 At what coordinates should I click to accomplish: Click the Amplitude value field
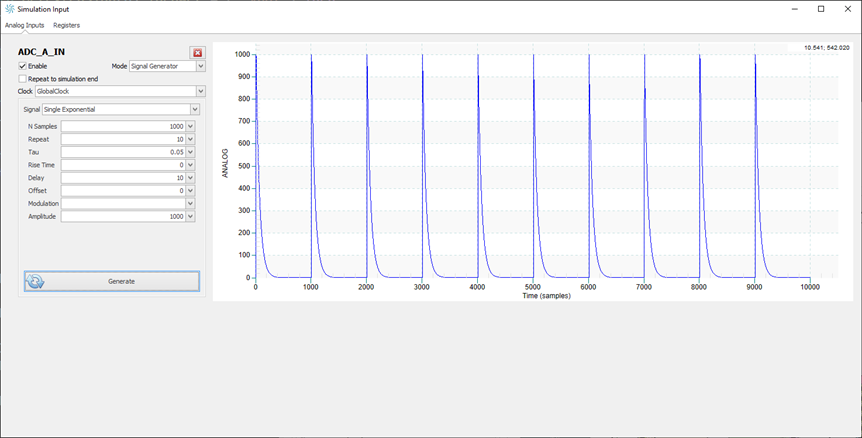(123, 217)
